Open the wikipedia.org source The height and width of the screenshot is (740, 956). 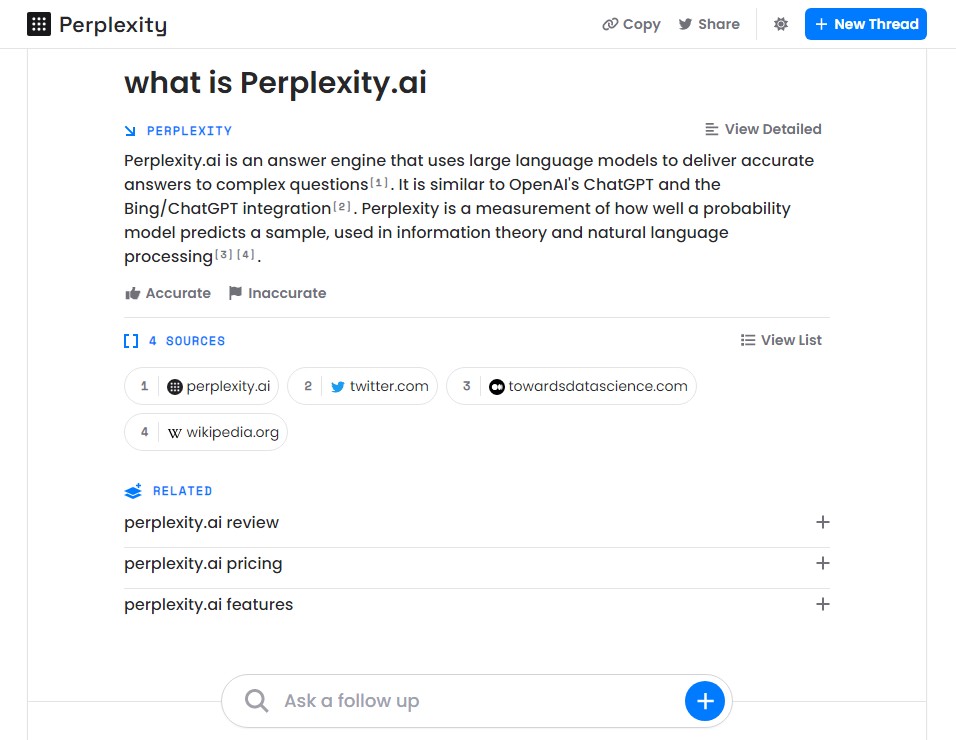[205, 432]
